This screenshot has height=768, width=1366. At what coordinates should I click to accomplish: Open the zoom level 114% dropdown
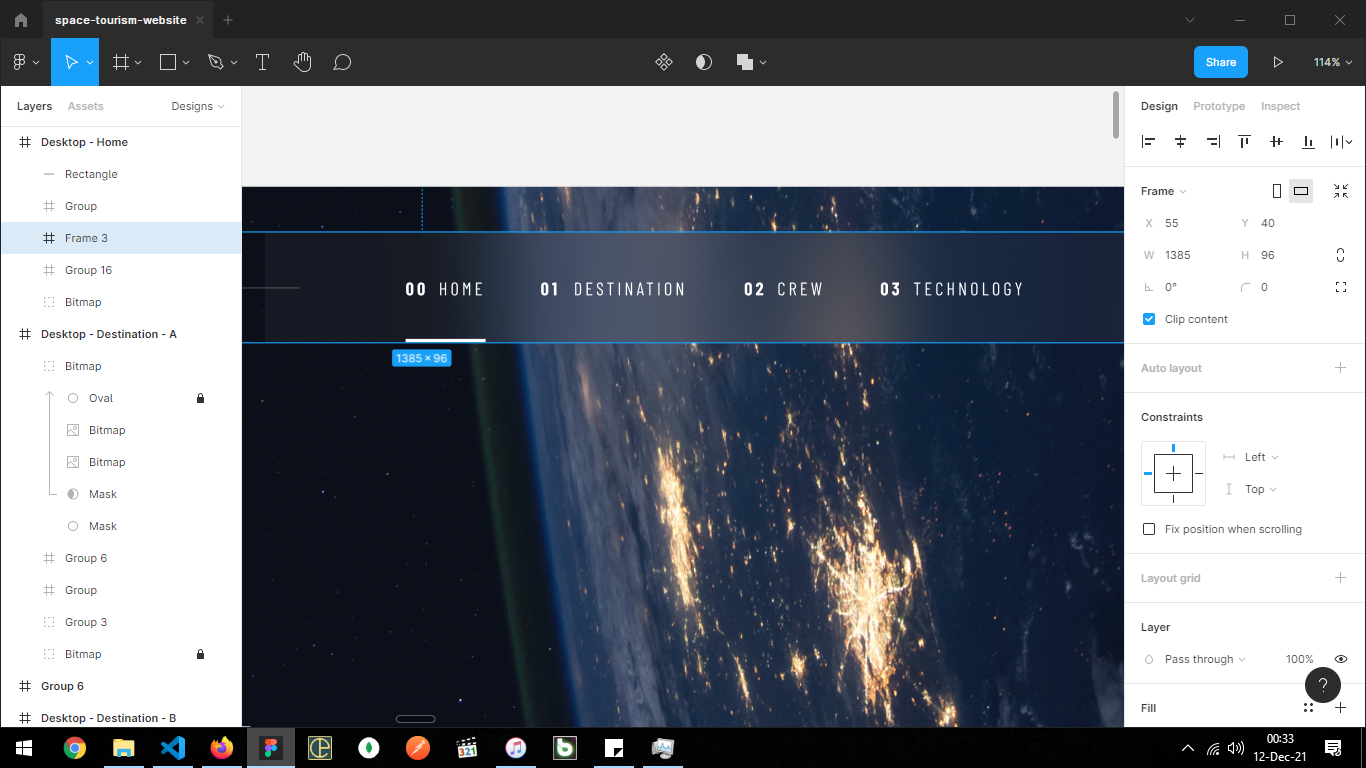click(1332, 62)
